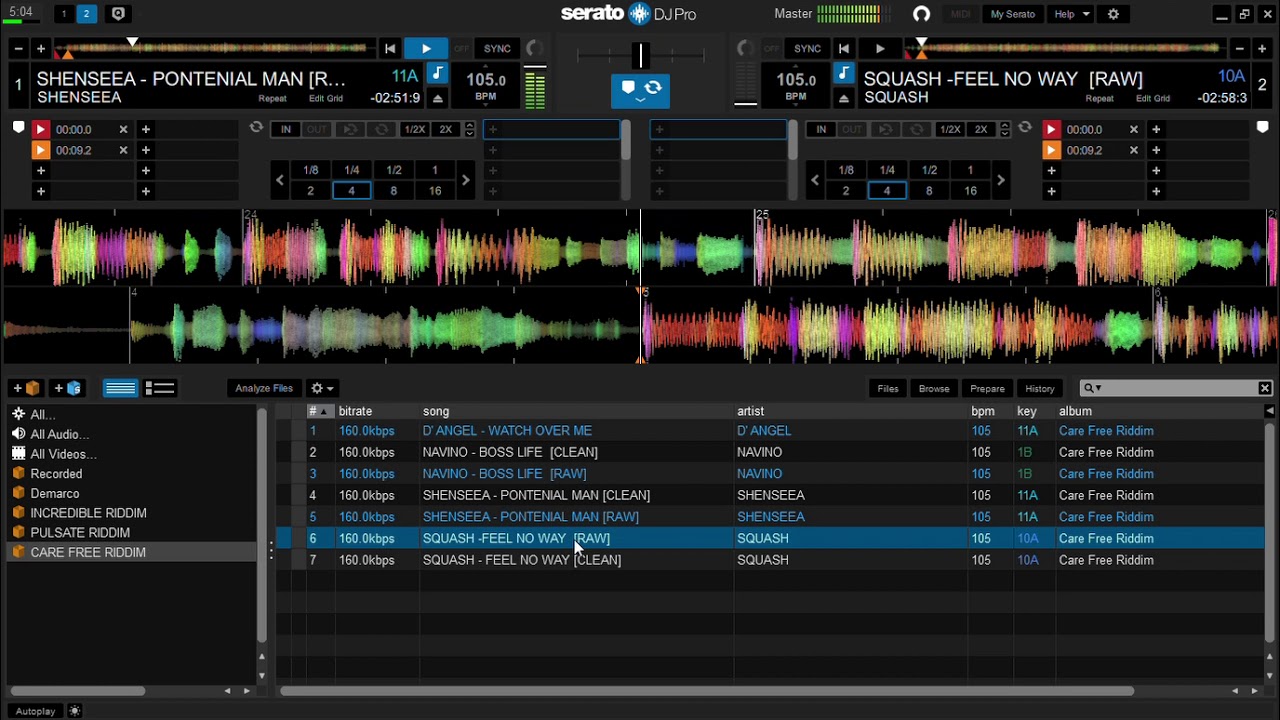
Task: Trigger the orange 00:09.2 cue on right deck
Action: coord(1051,150)
